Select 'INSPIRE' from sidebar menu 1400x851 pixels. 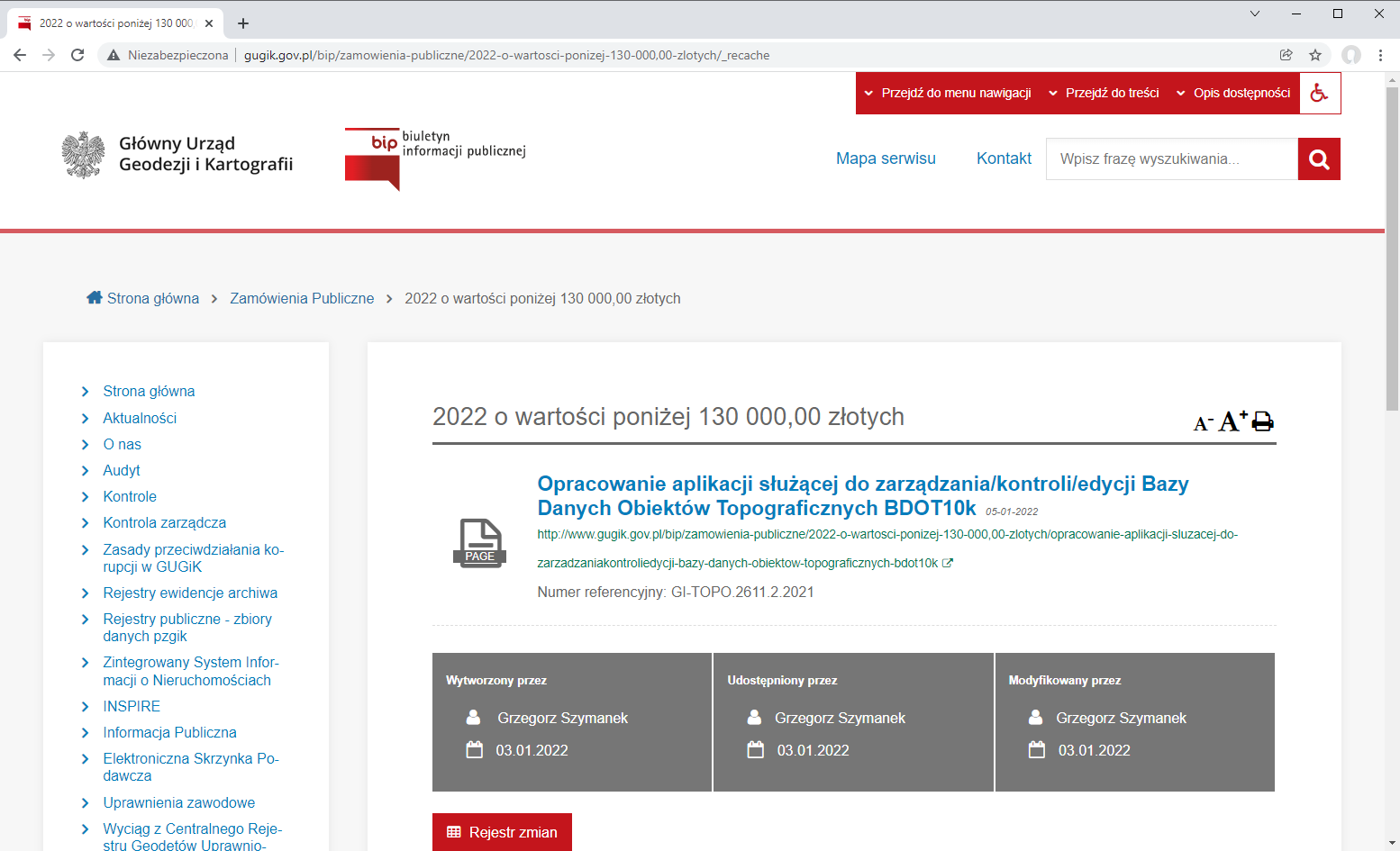[132, 706]
